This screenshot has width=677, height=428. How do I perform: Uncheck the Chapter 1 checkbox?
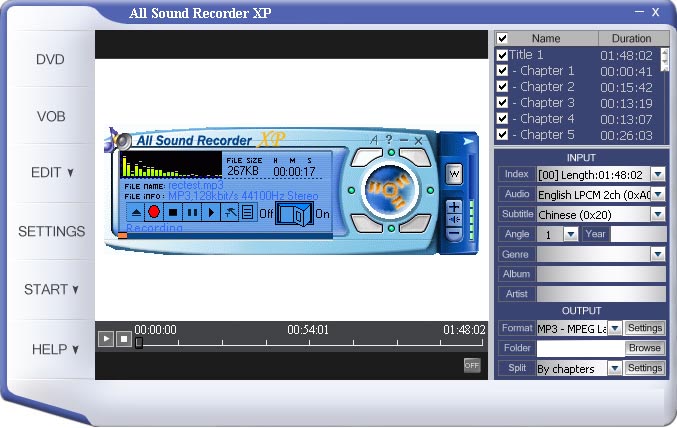(502, 70)
